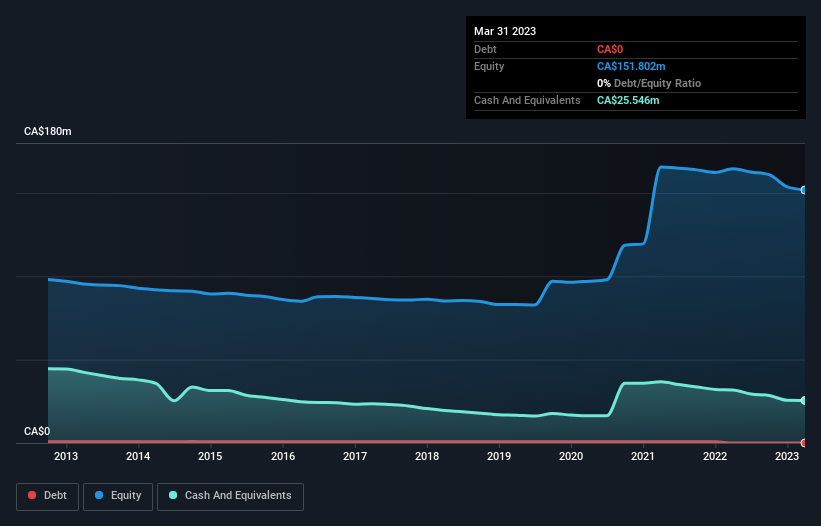Viewport: 821px width, 526px height.
Task: Click the tooltip Cash And Equivalents label
Action: click(527, 100)
